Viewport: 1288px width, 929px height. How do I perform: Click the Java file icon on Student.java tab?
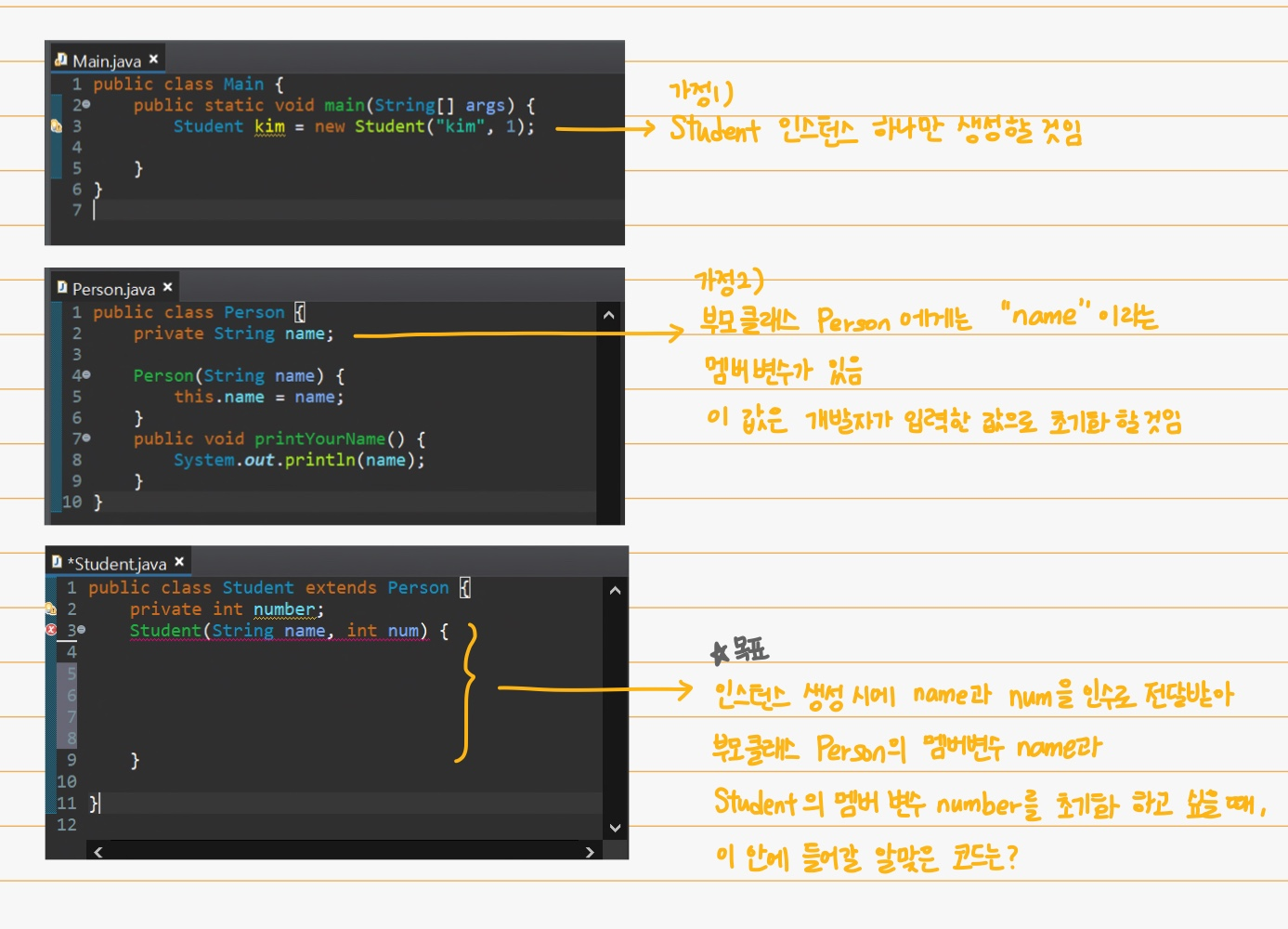(x=57, y=561)
